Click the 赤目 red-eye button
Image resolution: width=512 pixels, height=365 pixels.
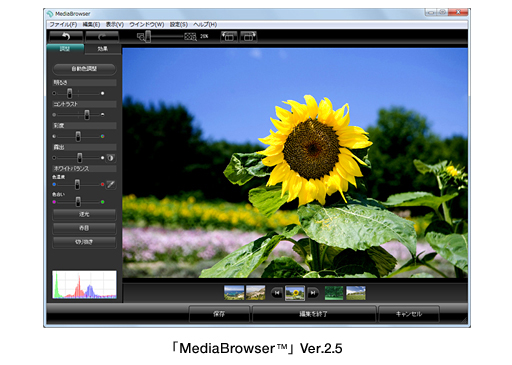84,228
